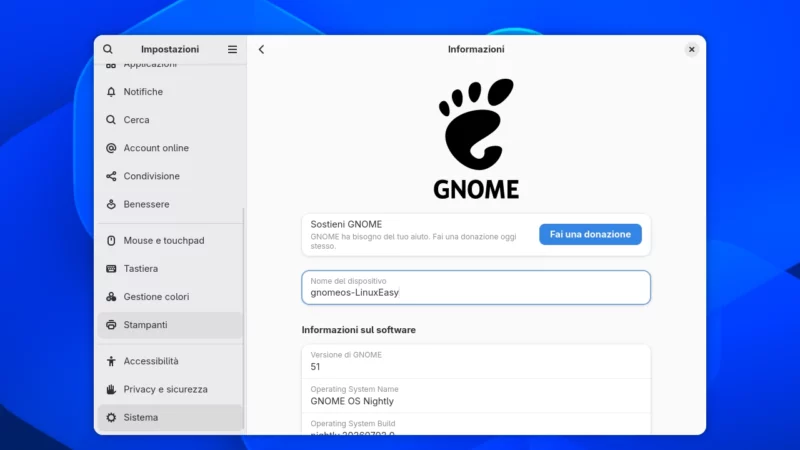
Task: Open the hamburger menu in sidebar header
Action: (232, 49)
